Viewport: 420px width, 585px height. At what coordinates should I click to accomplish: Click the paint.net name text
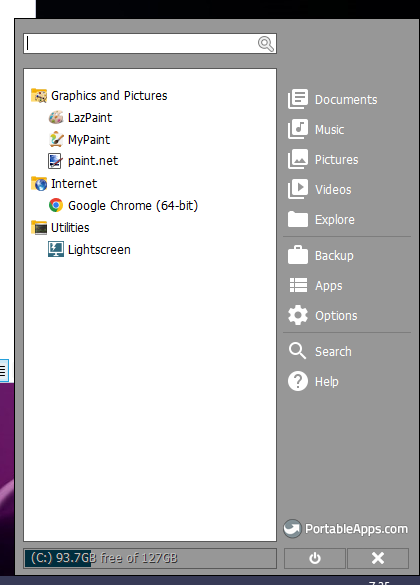tap(93, 161)
